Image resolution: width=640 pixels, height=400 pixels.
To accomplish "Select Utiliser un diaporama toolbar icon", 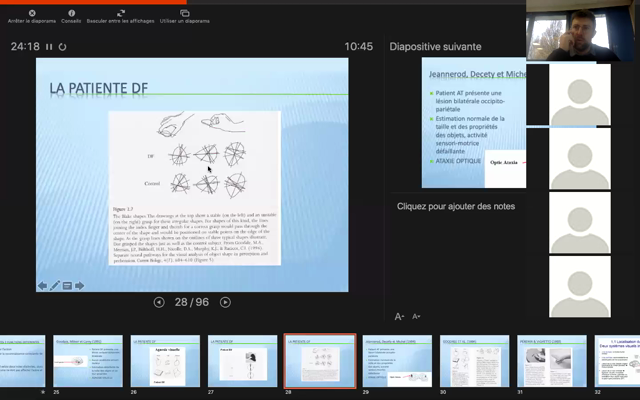I will (x=184, y=13).
